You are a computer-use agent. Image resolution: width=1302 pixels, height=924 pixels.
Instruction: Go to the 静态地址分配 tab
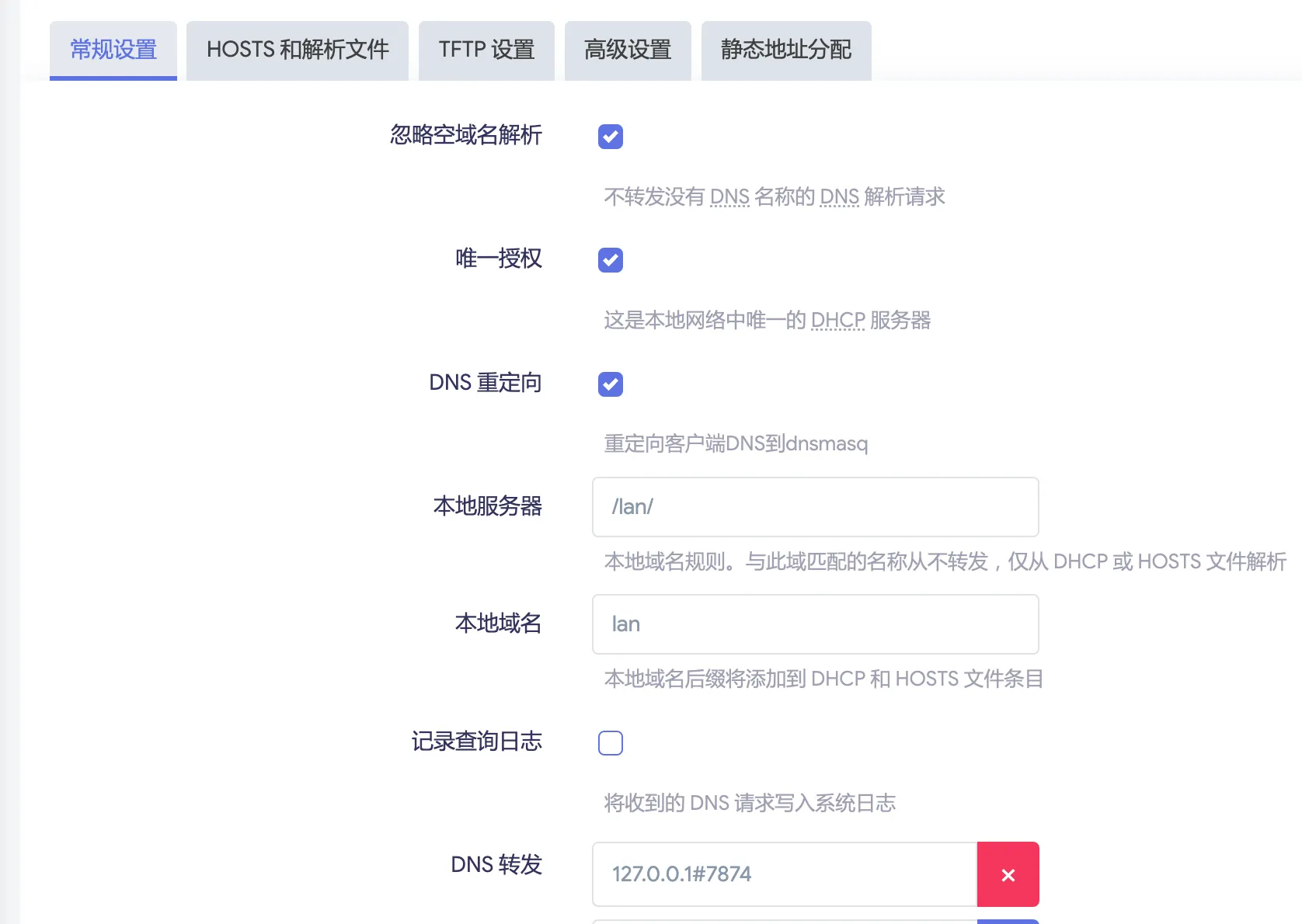786,50
